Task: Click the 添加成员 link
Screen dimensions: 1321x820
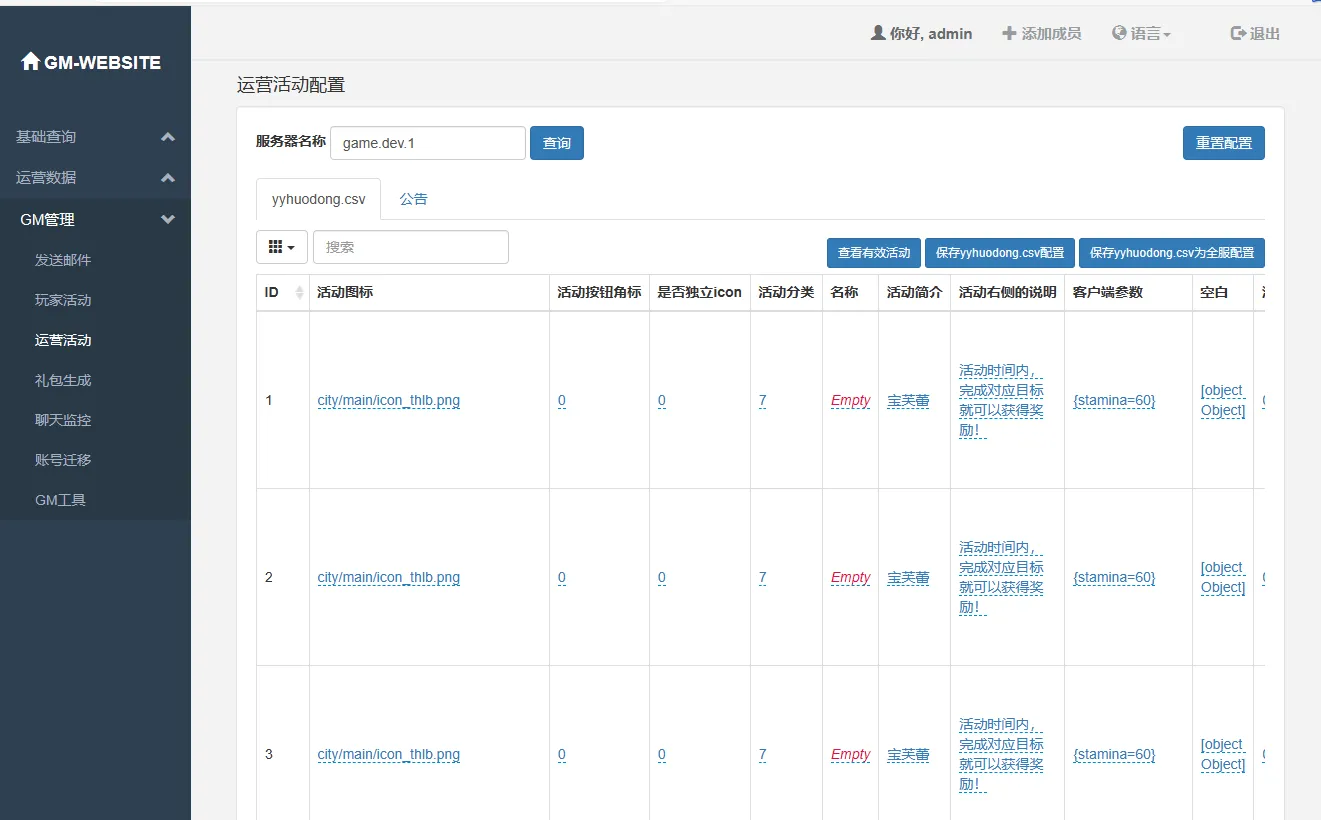Action: click(1041, 33)
